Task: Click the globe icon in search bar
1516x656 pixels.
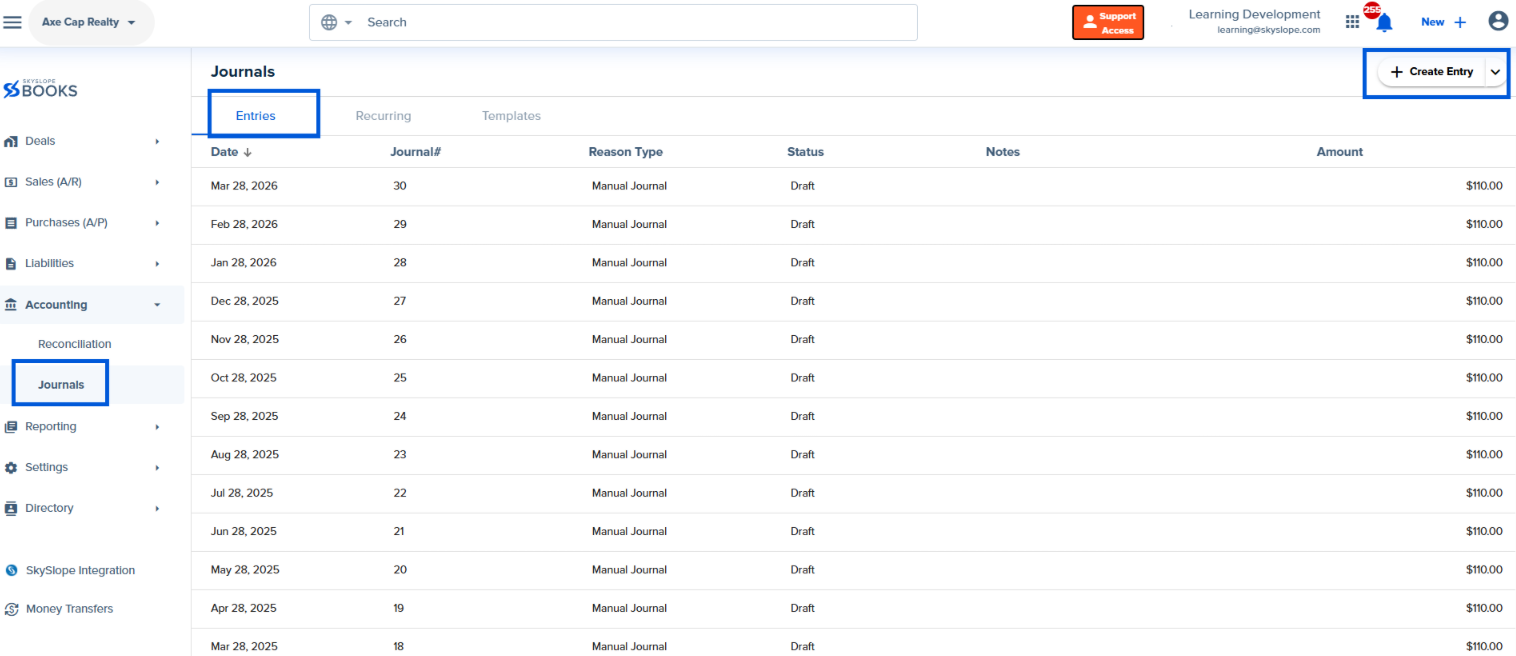Action: click(329, 22)
